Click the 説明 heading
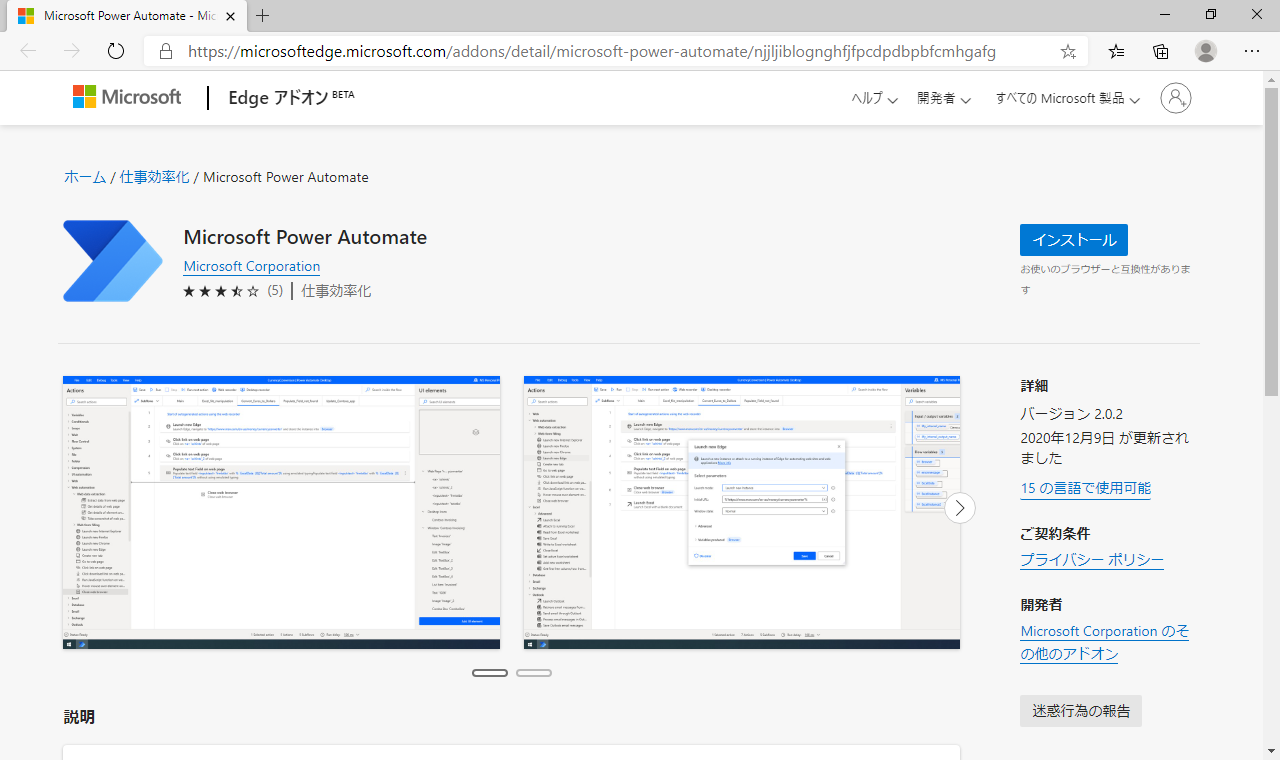This screenshot has width=1280, height=760. [x=79, y=717]
